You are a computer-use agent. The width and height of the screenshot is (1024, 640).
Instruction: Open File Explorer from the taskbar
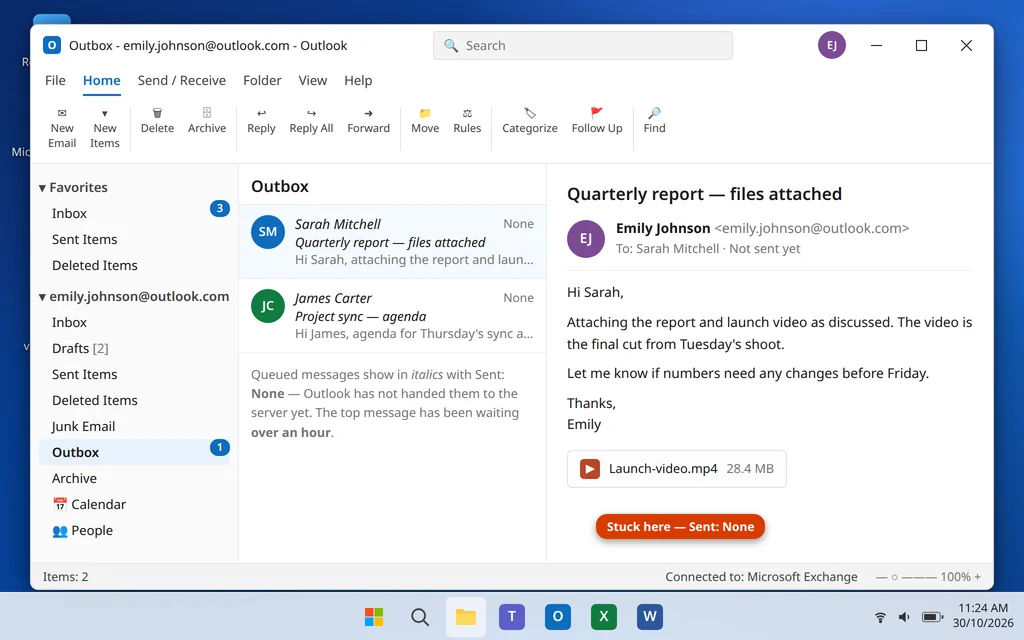coord(466,617)
